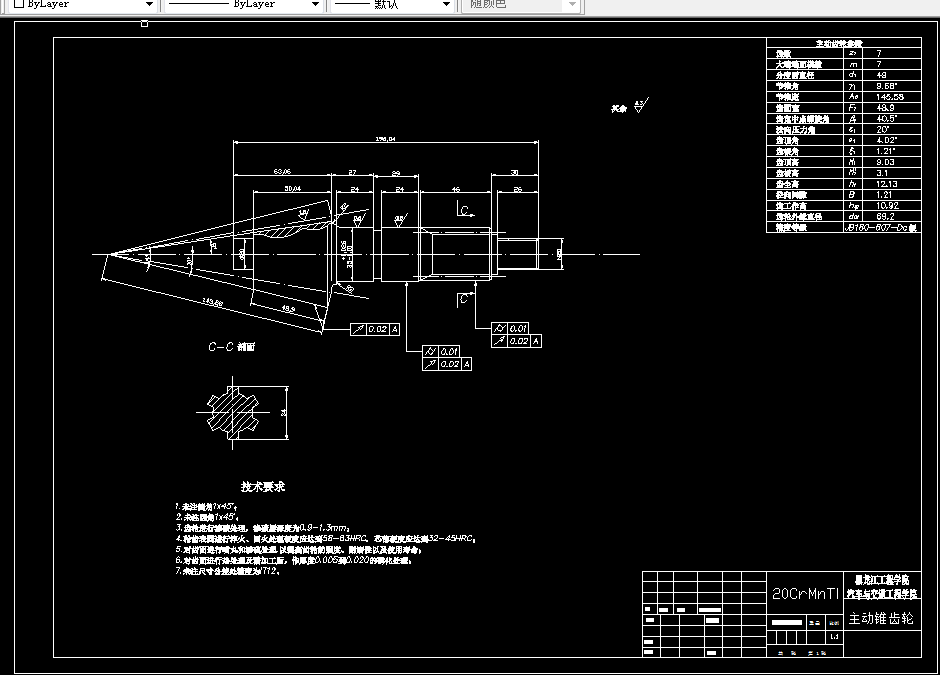The width and height of the screenshot is (940, 675).
Task: Select value 7 in the m row
Action: 879,64
